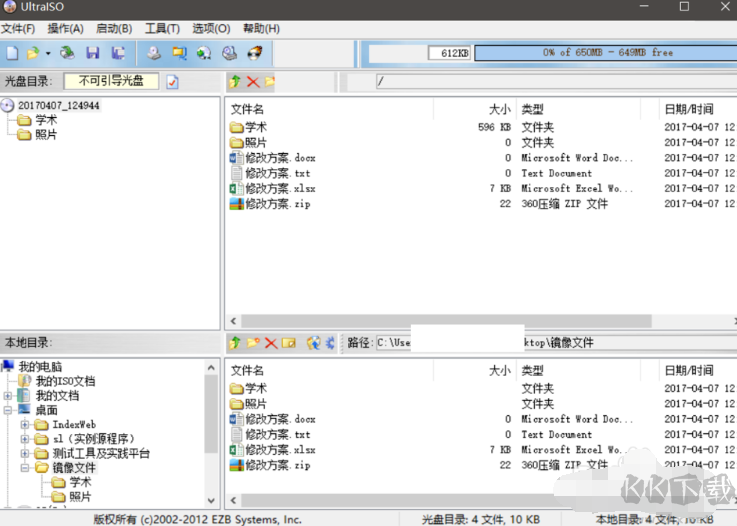Select 修改方案.zip in disc file list
The height and width of the screenshot is (526, 737).
277,204
